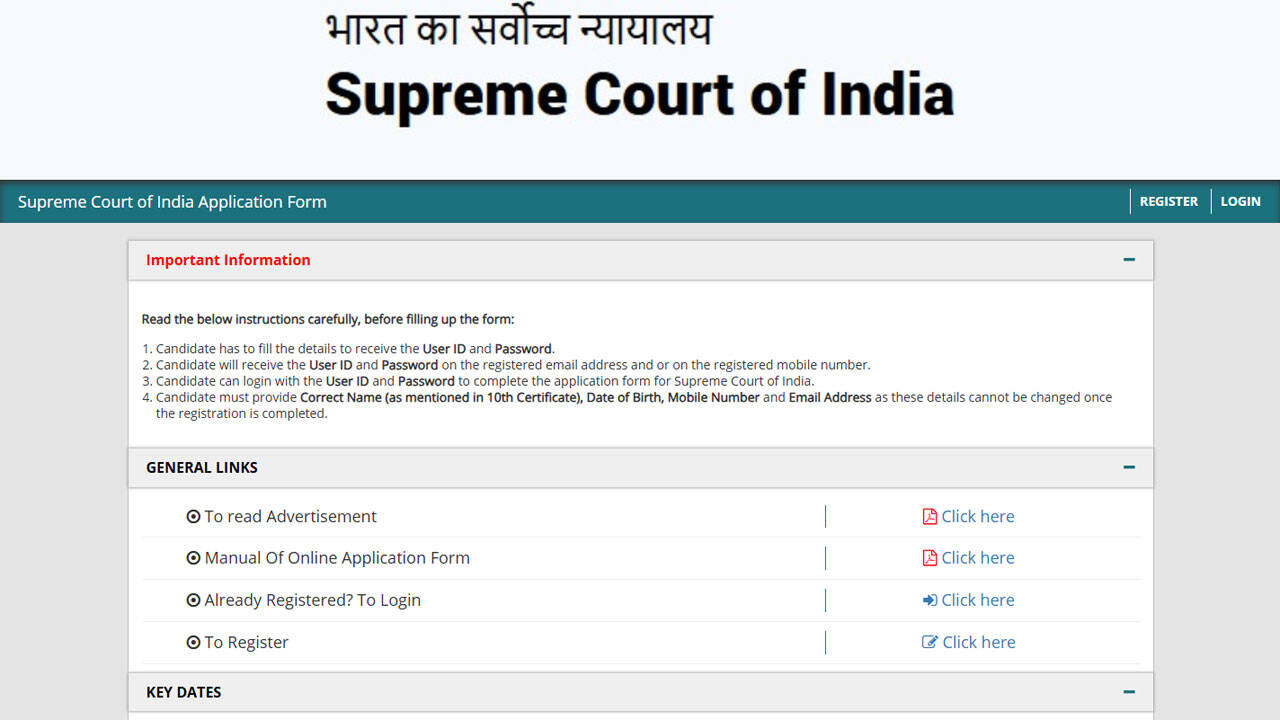Open LOGIN in the top navigation bar
1280x720 pixels.
click(x=1240, y=201)
